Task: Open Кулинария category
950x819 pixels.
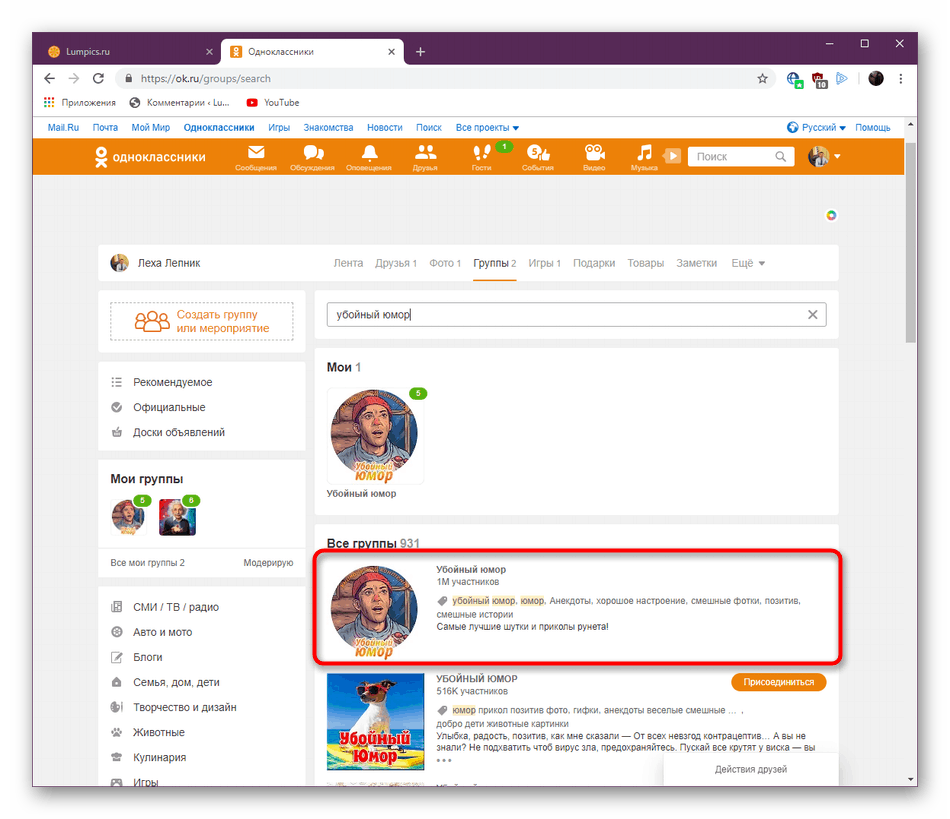Action: 159,757
